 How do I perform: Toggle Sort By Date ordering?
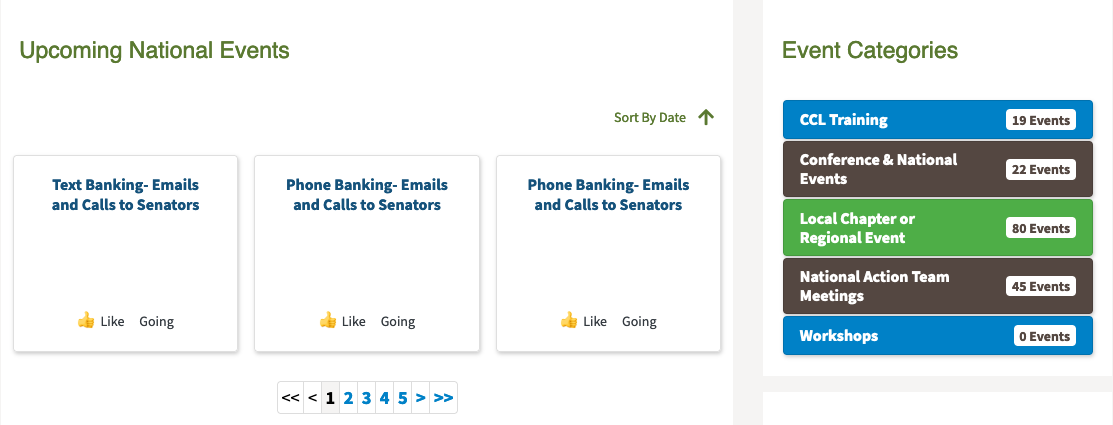pos(649,118)
